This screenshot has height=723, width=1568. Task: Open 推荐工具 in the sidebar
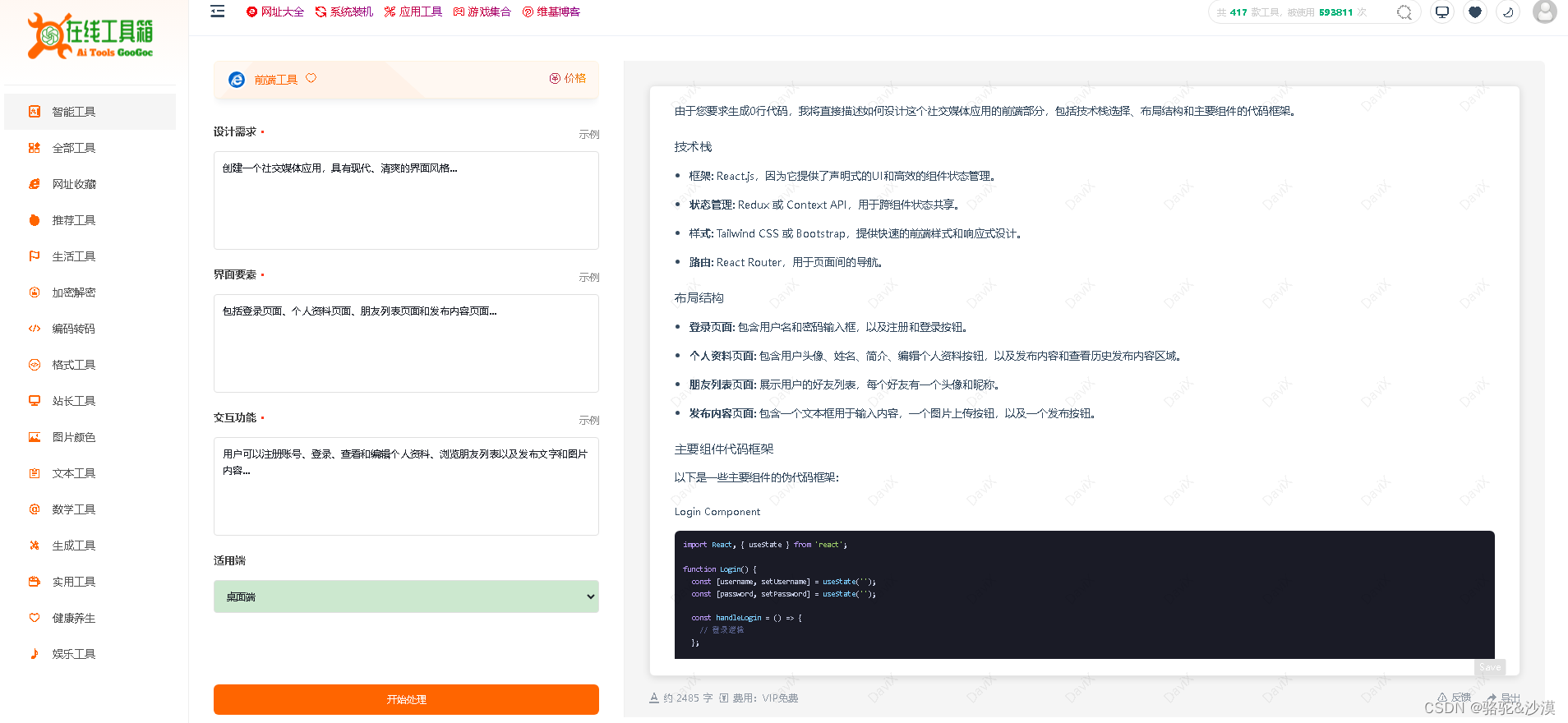pos(90,220)
